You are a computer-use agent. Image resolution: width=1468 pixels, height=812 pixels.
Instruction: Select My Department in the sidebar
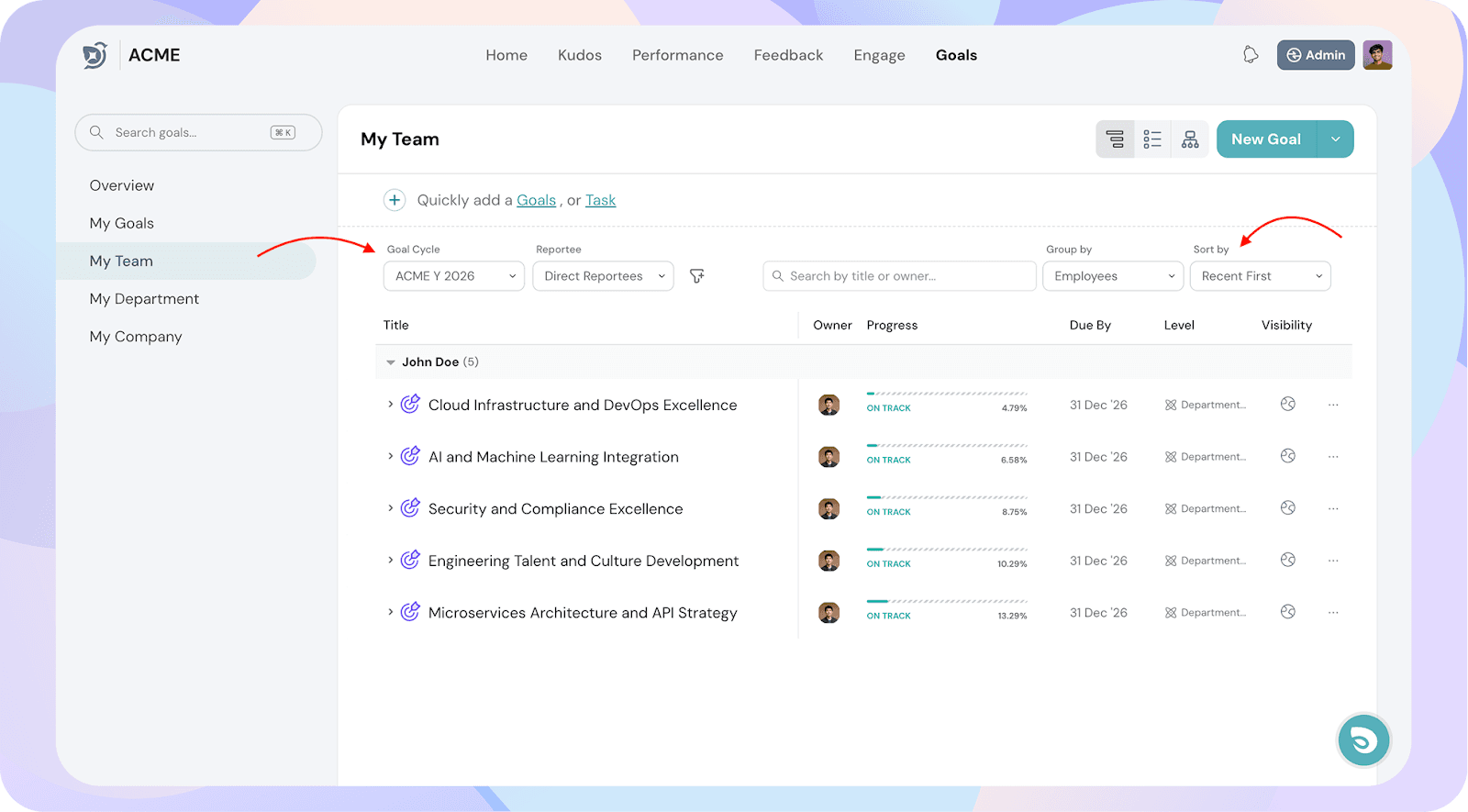coord(144,299)
